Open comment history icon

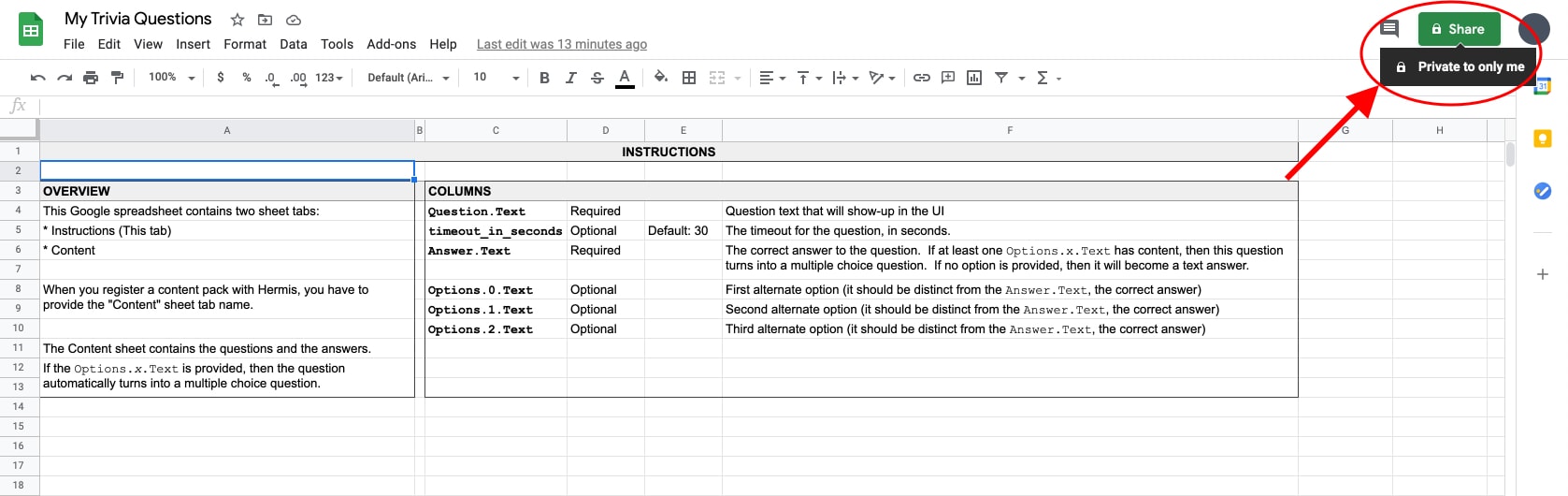coord(1389,29)
